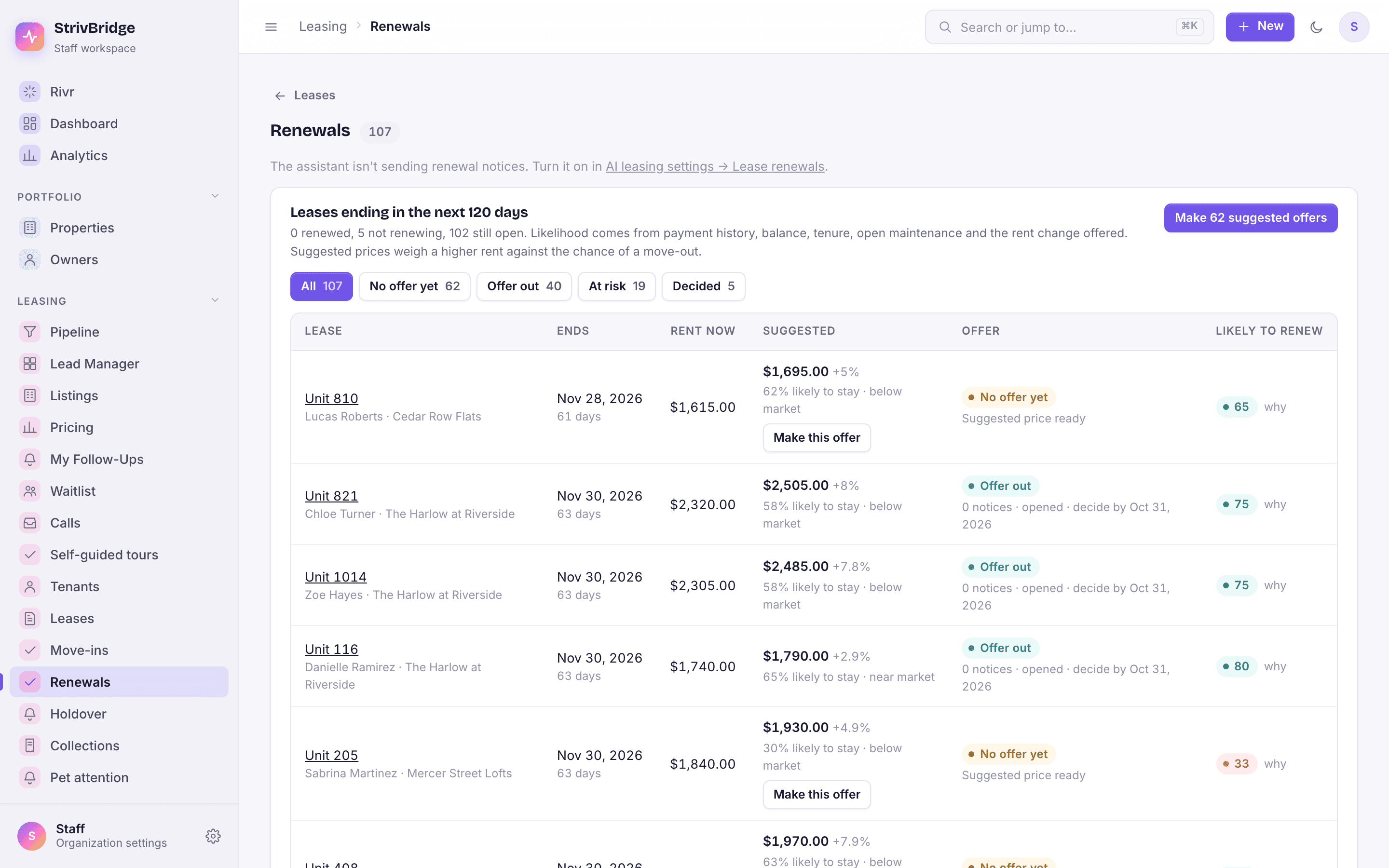This screenshot has width=1389, height=868.
Task: Click Make 62 suggested offers button
Action: [x=1251, y=218]
